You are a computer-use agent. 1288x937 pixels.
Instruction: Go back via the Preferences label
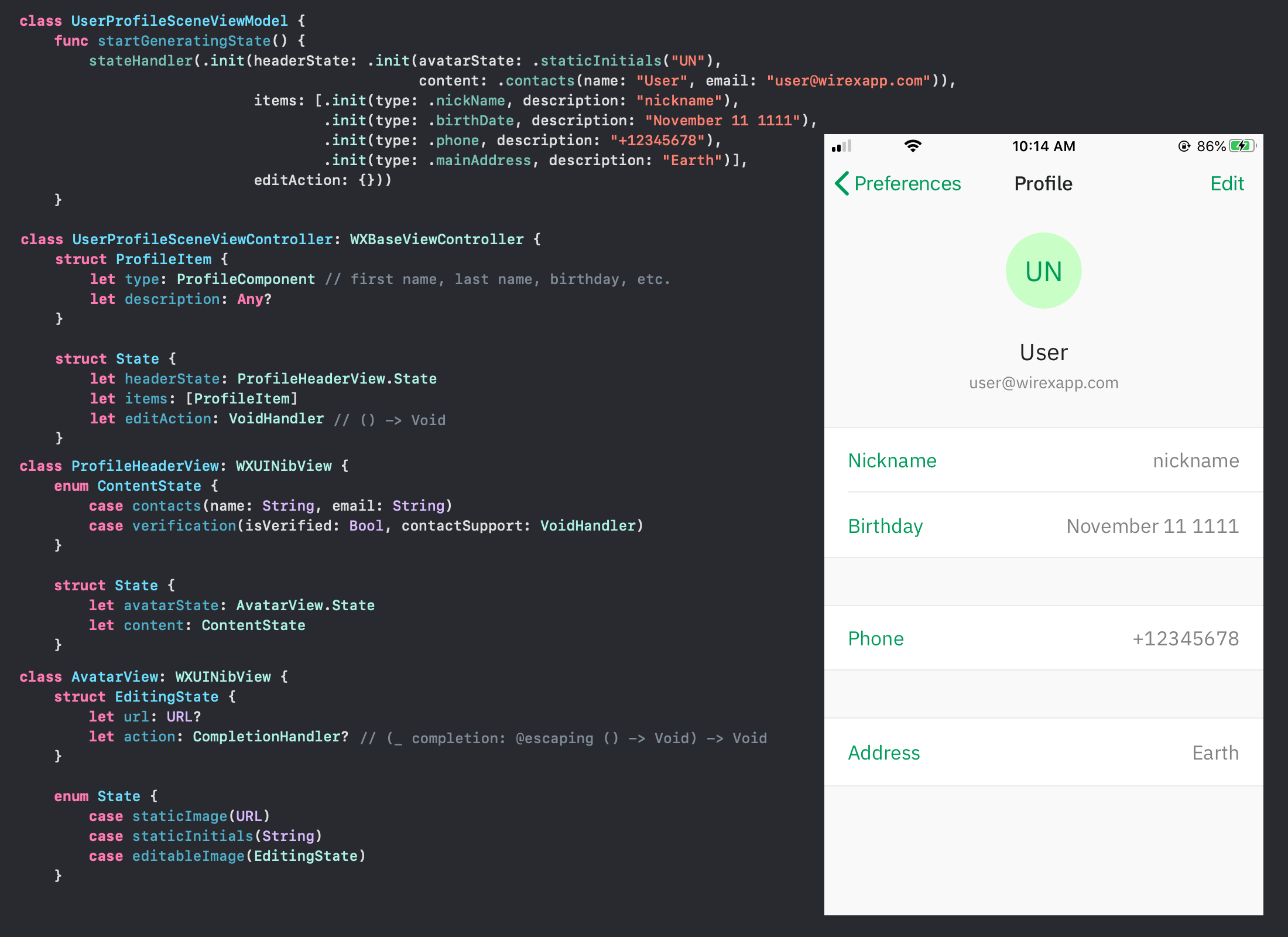click(907, 184)
